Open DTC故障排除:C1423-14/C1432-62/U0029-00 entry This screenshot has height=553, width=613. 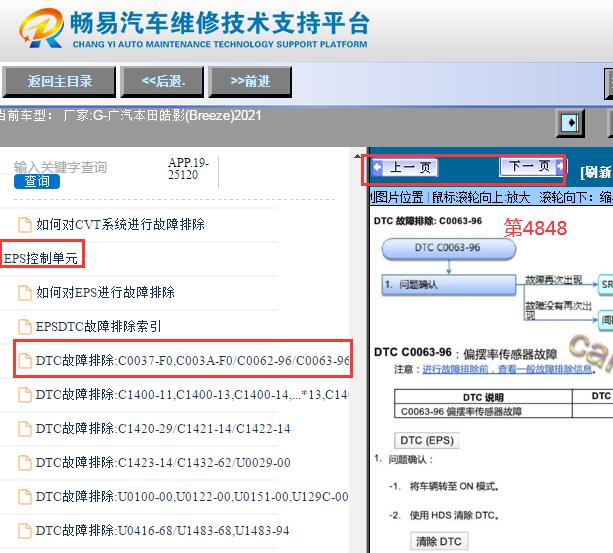[163, 463]
